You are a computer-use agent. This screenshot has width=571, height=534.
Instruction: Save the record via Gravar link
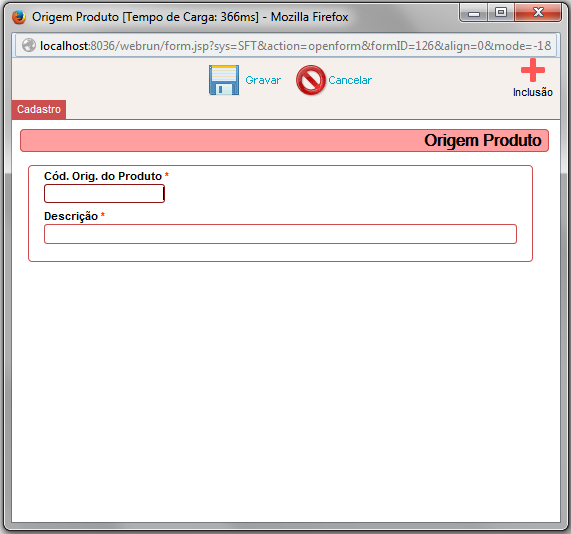[263, 80]
